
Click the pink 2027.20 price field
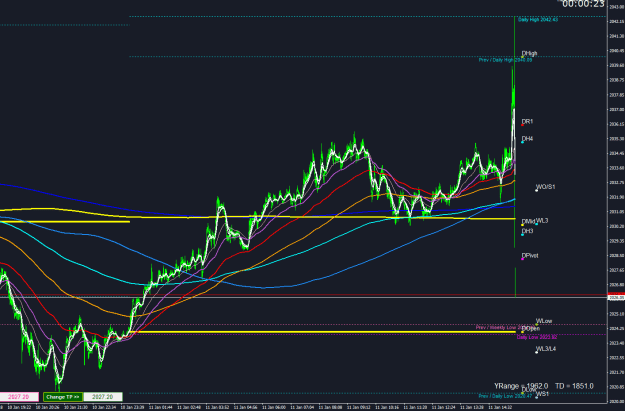pos(19,397)
